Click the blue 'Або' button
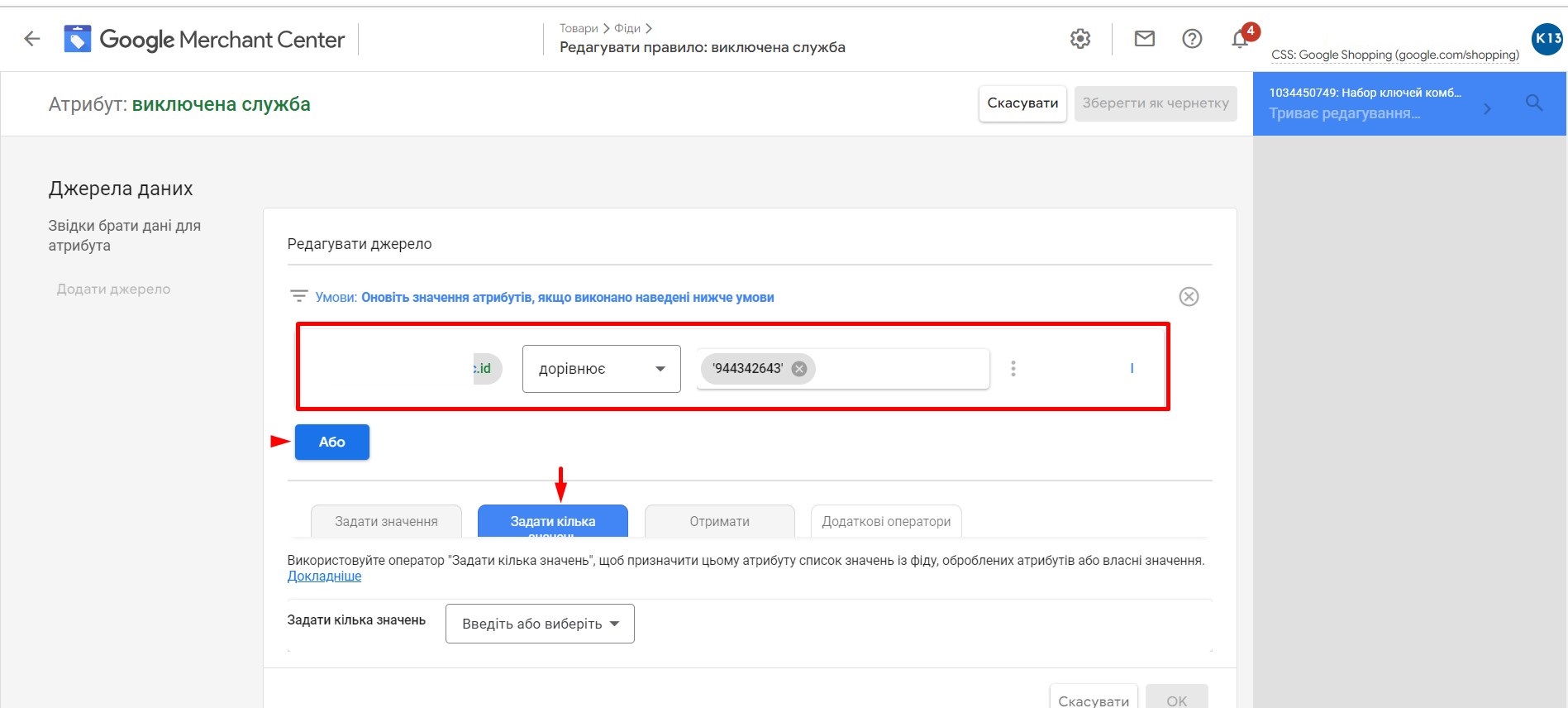Viewport: 1568px width, 708px height. [332, 442]
